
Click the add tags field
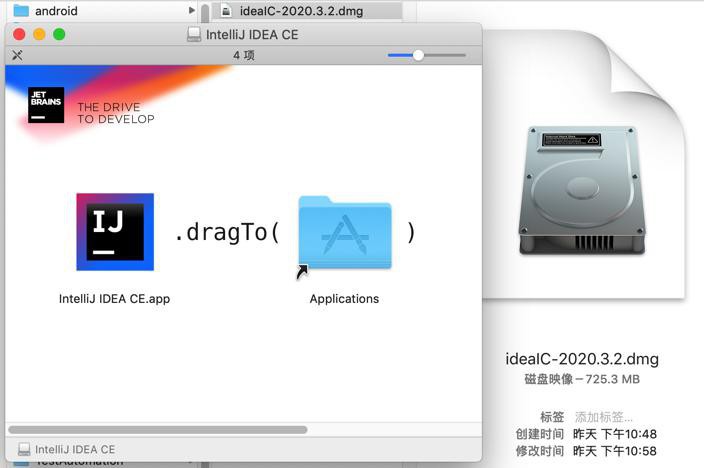click(x=604, y=417)
